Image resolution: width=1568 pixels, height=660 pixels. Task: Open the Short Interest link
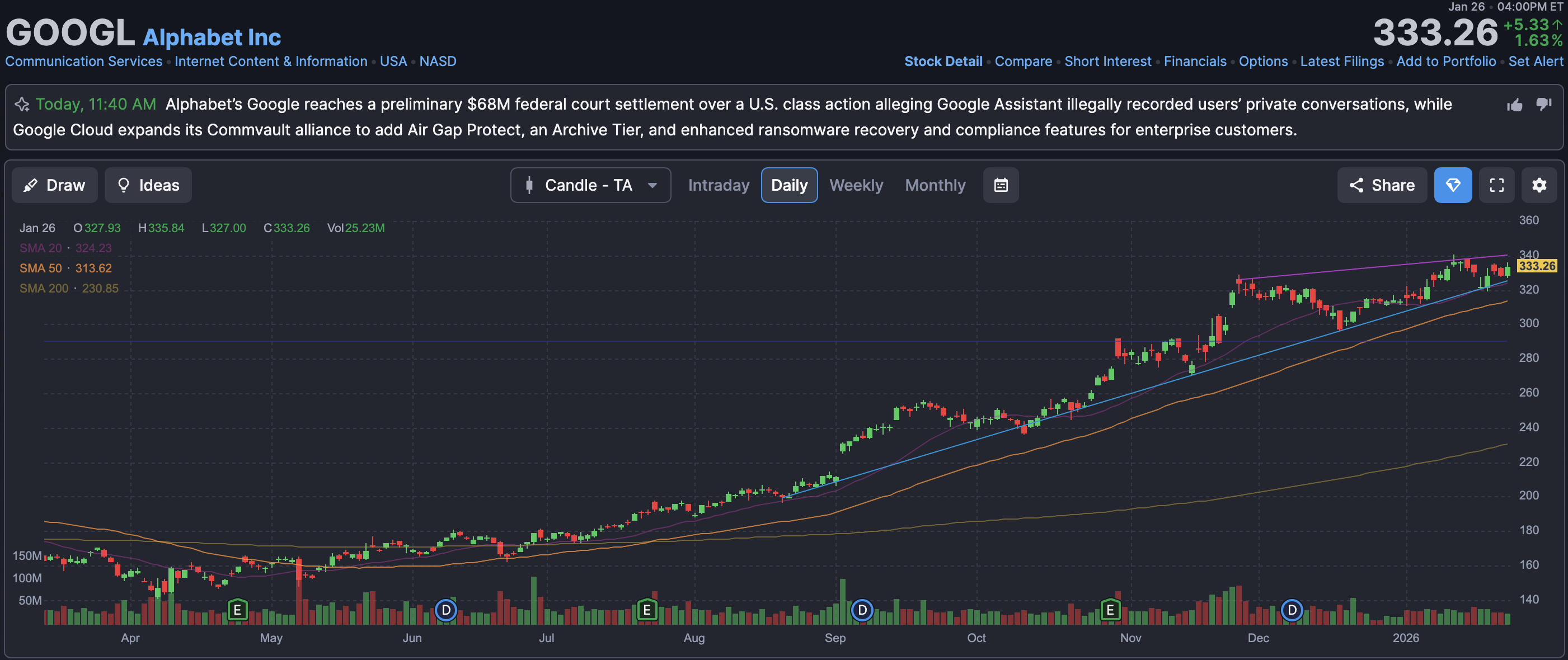tap(1107, 62)
